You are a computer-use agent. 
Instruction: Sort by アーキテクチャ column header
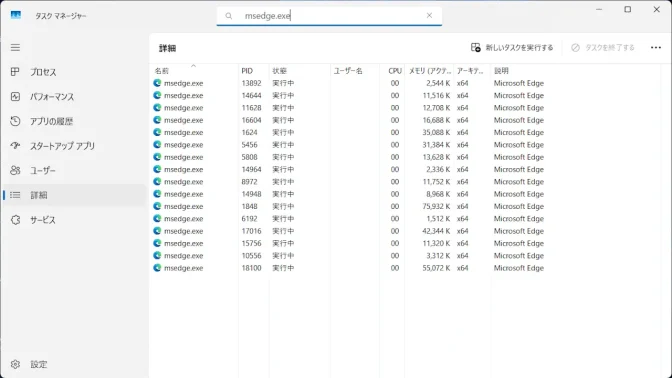click(x=472, y=71)
